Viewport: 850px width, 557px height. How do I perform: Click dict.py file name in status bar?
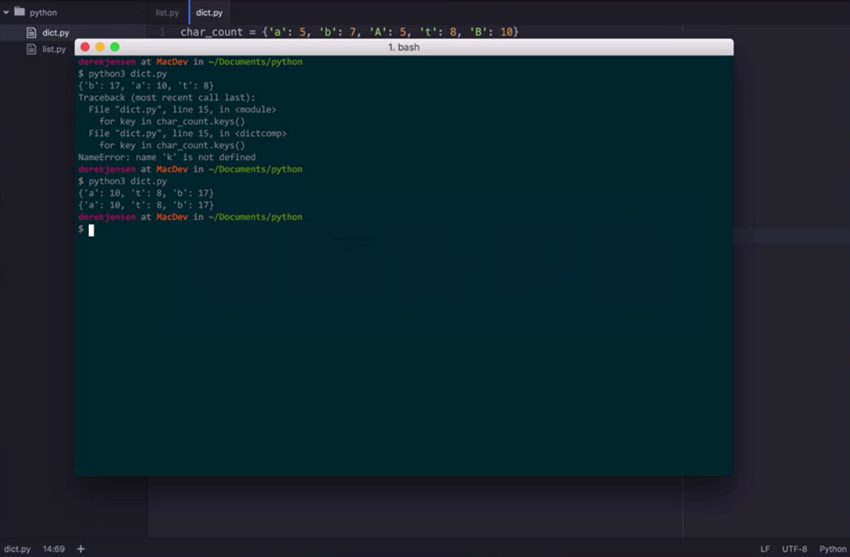17,549
